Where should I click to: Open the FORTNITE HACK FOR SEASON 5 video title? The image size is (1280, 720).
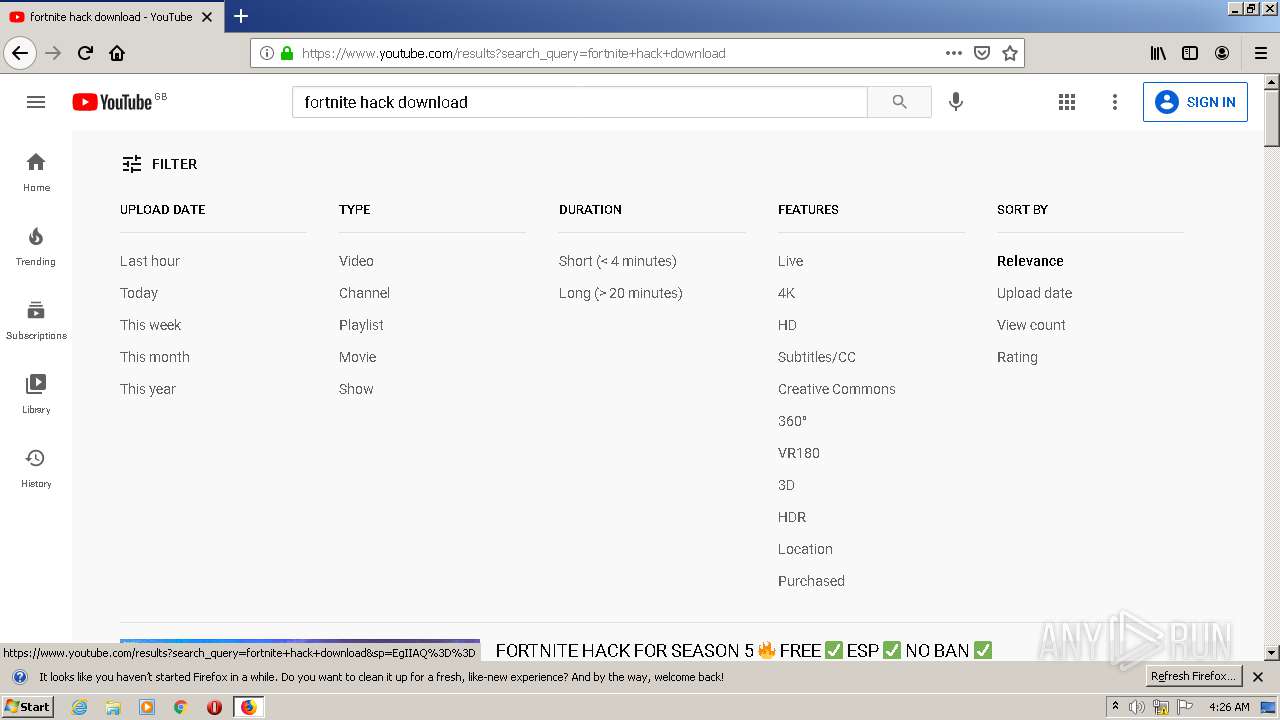tap(744, 651)
